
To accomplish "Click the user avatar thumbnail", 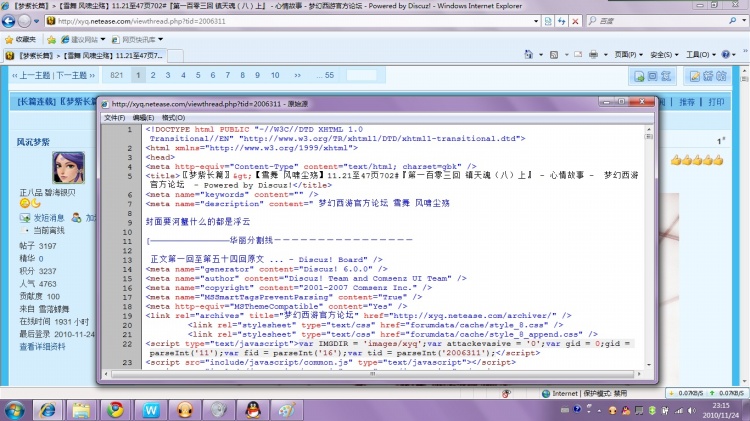I will point(68,167).
